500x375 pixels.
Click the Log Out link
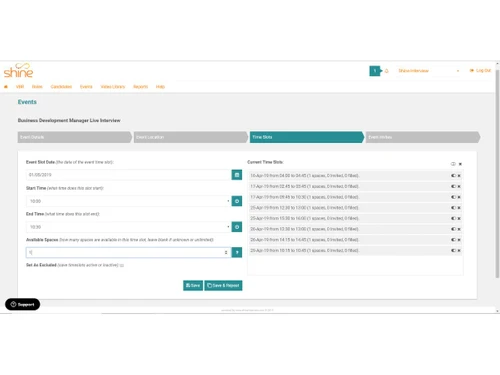click(480, 71)
